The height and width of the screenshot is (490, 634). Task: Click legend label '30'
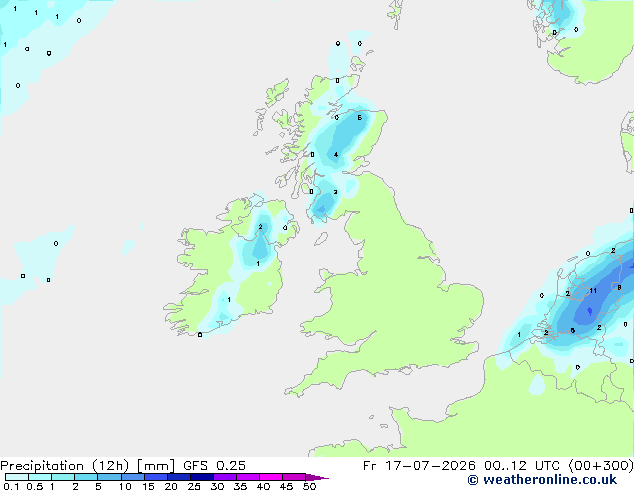tap(217, 486)
